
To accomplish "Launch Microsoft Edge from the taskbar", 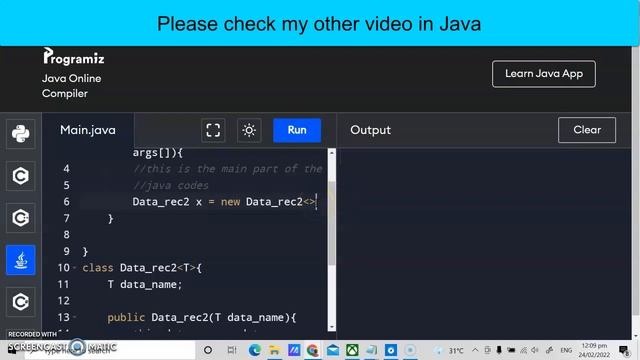I will coord(255,350).
